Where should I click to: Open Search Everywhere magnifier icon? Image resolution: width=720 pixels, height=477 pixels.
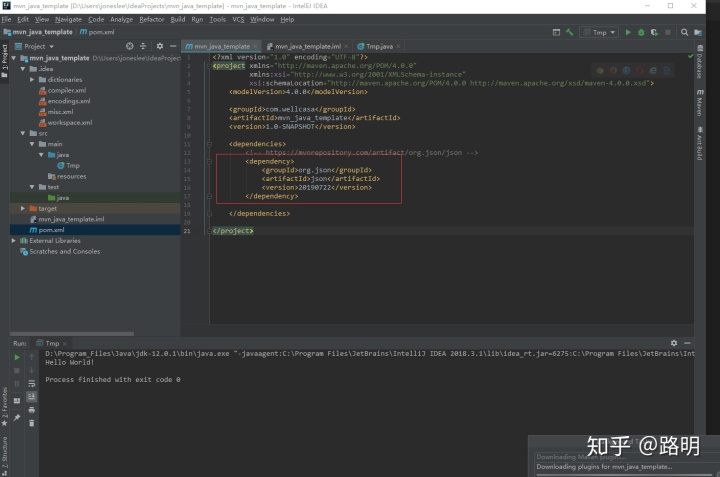point(684,32)
